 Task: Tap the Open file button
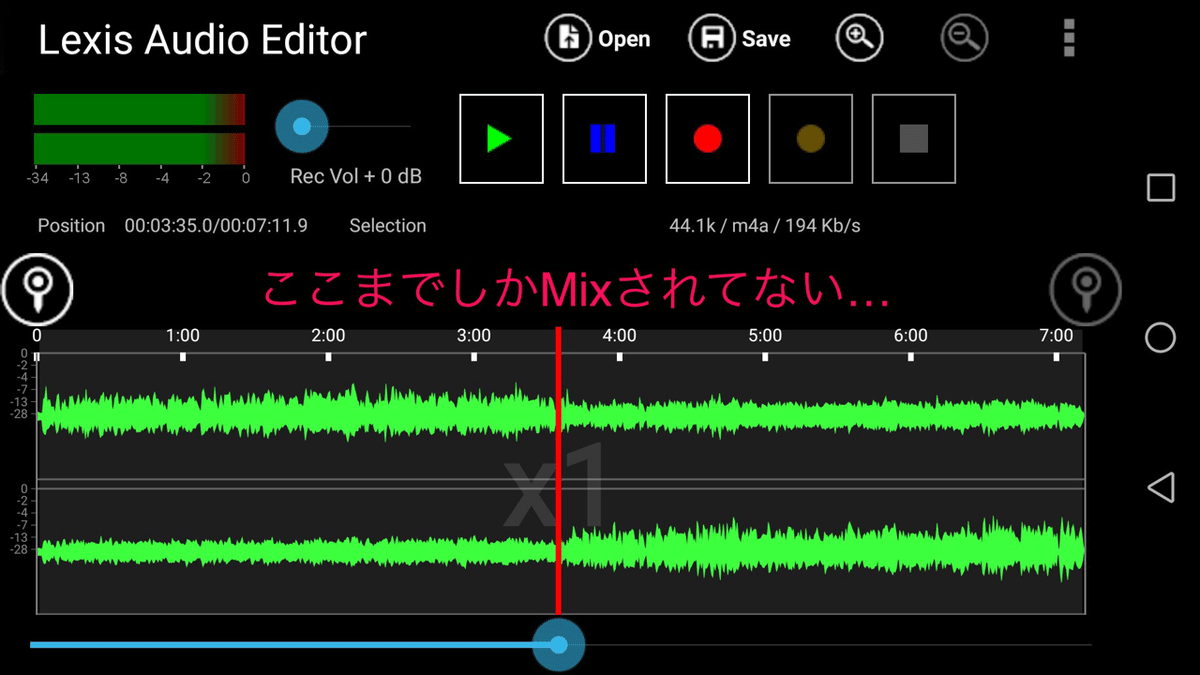[598, 39]
